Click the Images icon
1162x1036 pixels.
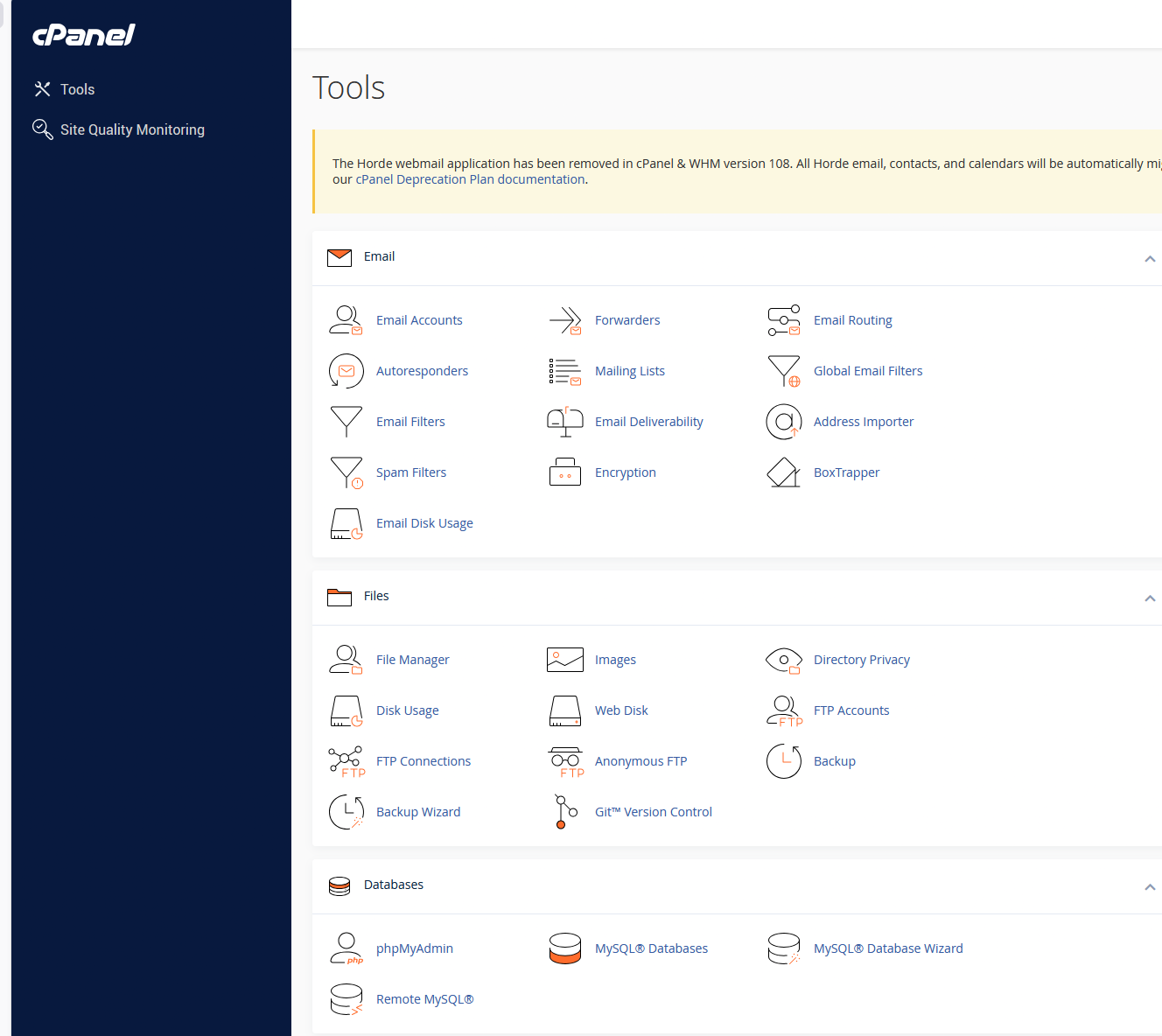[565, 660]
